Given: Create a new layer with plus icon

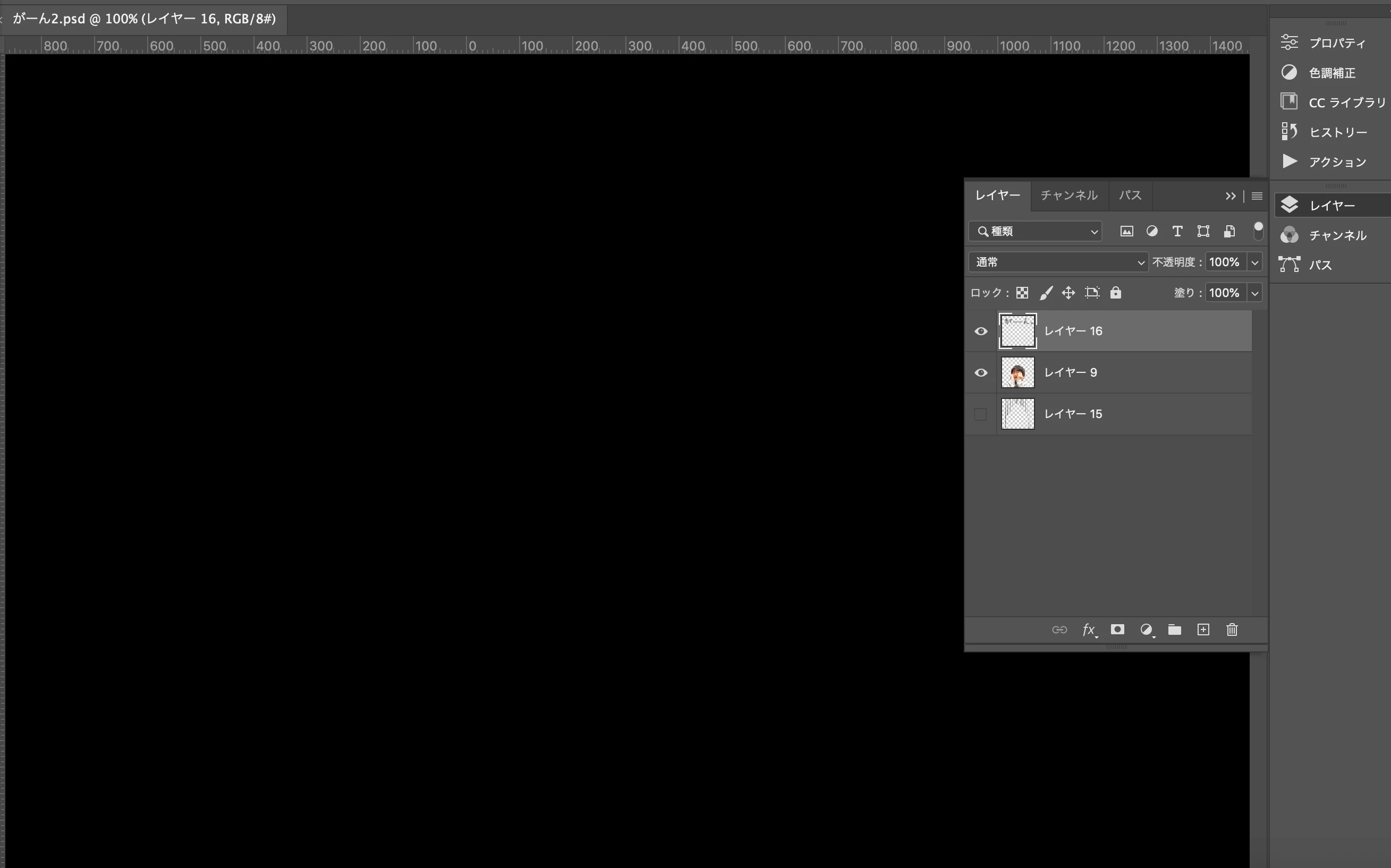Looking at the screenshot, I should coord(1203,630).
